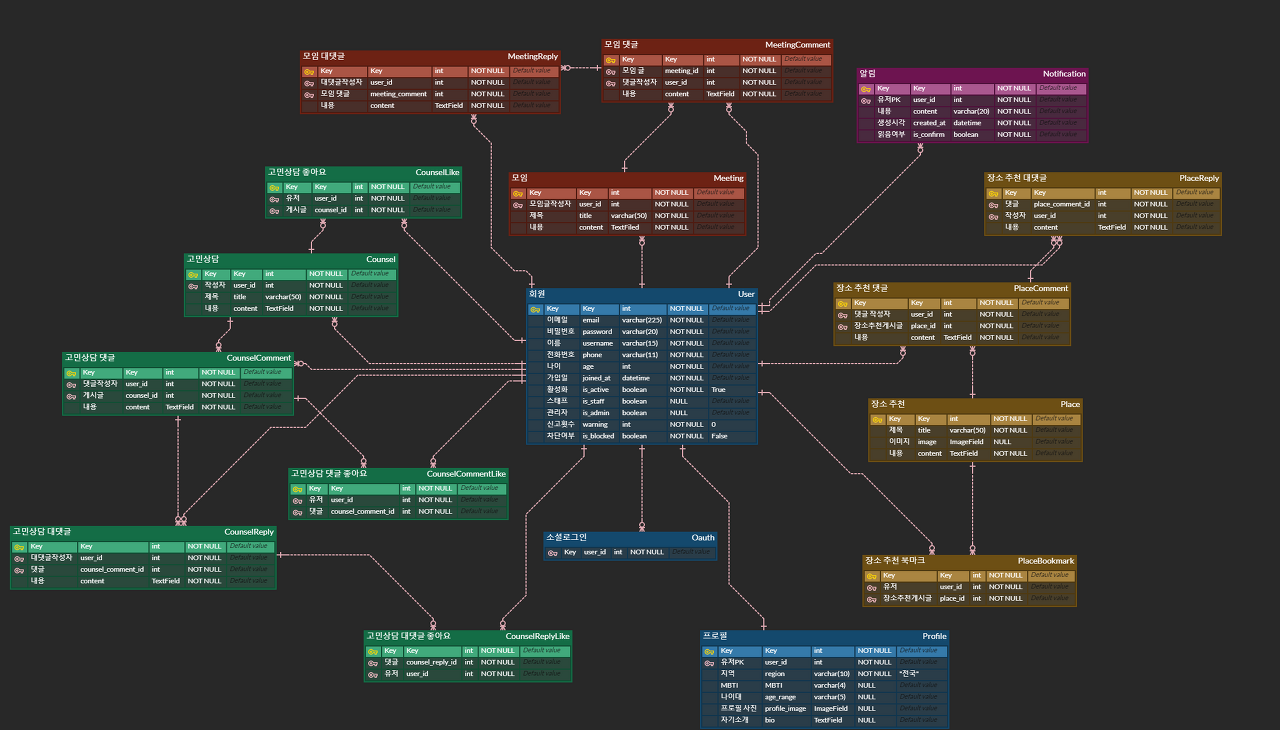Click foreign key icon beside 댓글 in CounselReplyLike
This screenshot has height=730, width=1280.
point(372,662)
